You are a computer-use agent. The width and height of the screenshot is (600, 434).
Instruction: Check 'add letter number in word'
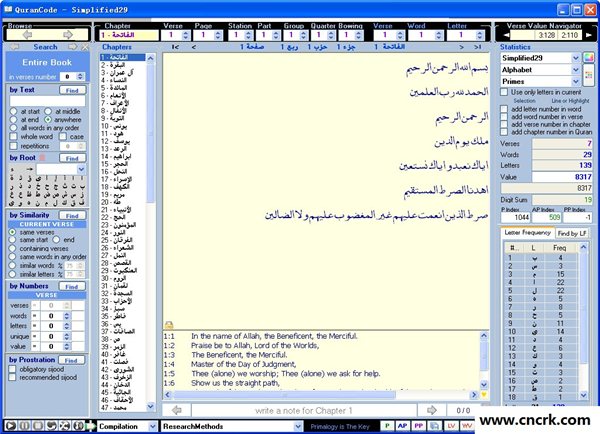coord(506,107)
